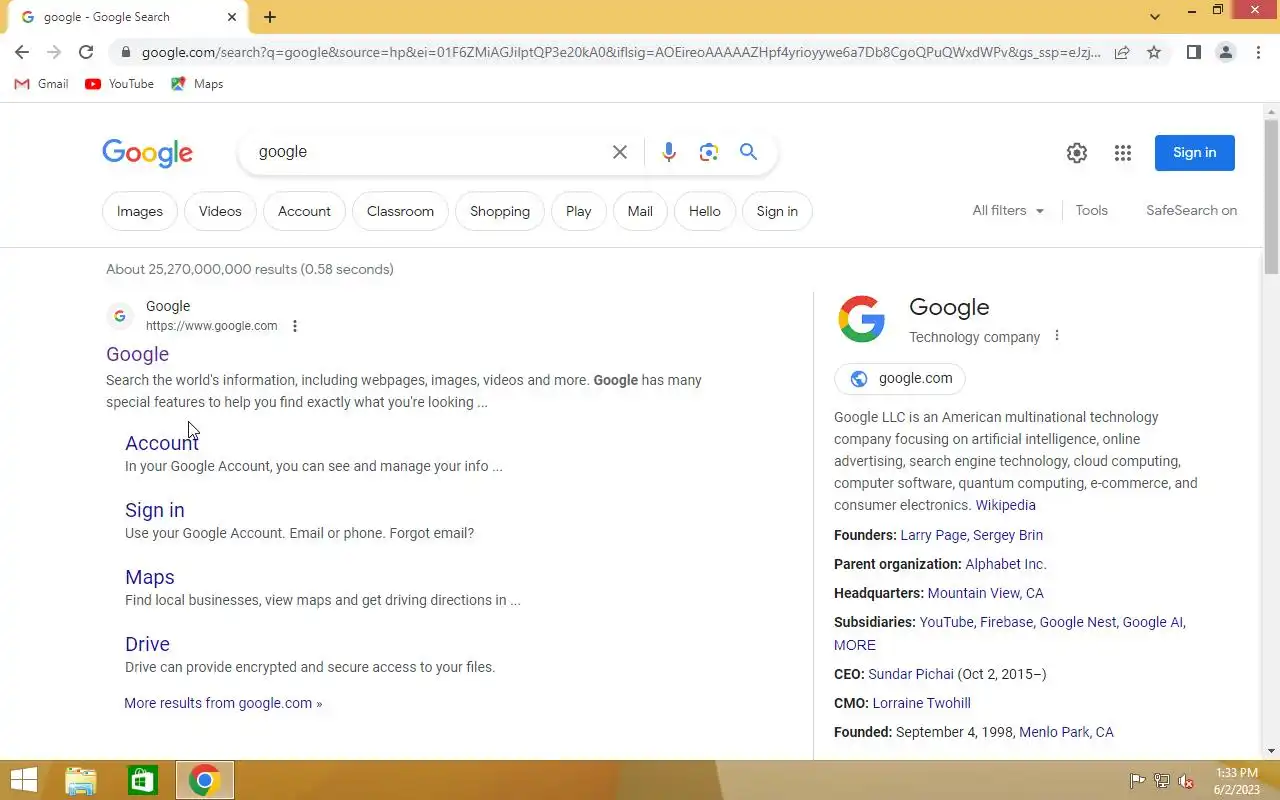Viewport: 1280px width, 800px height.
Task: Click Sergey Brin founder link
Action: coord(1008,535)
